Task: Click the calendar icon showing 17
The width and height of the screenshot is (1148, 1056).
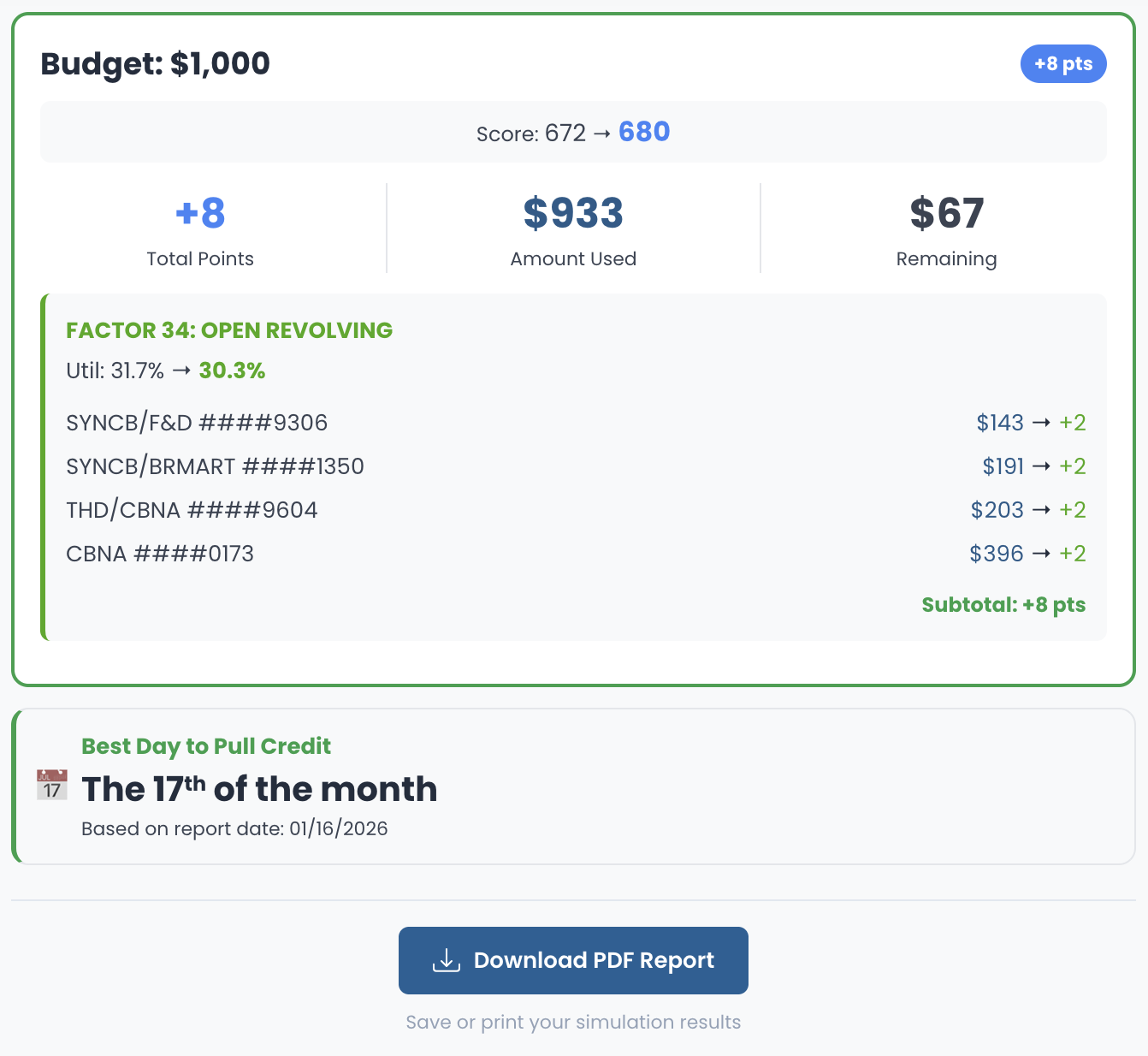Action: pos(52,785)
